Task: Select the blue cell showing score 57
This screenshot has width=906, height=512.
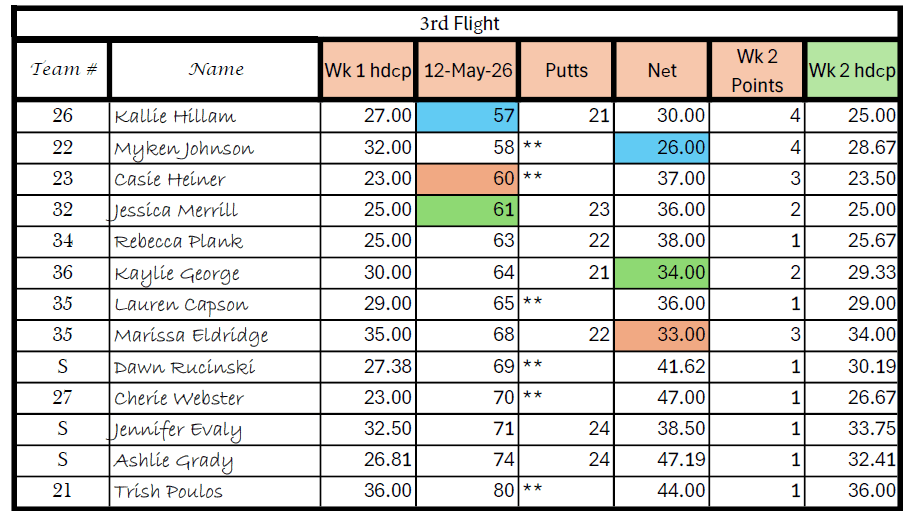Action: tap(467, 116)
